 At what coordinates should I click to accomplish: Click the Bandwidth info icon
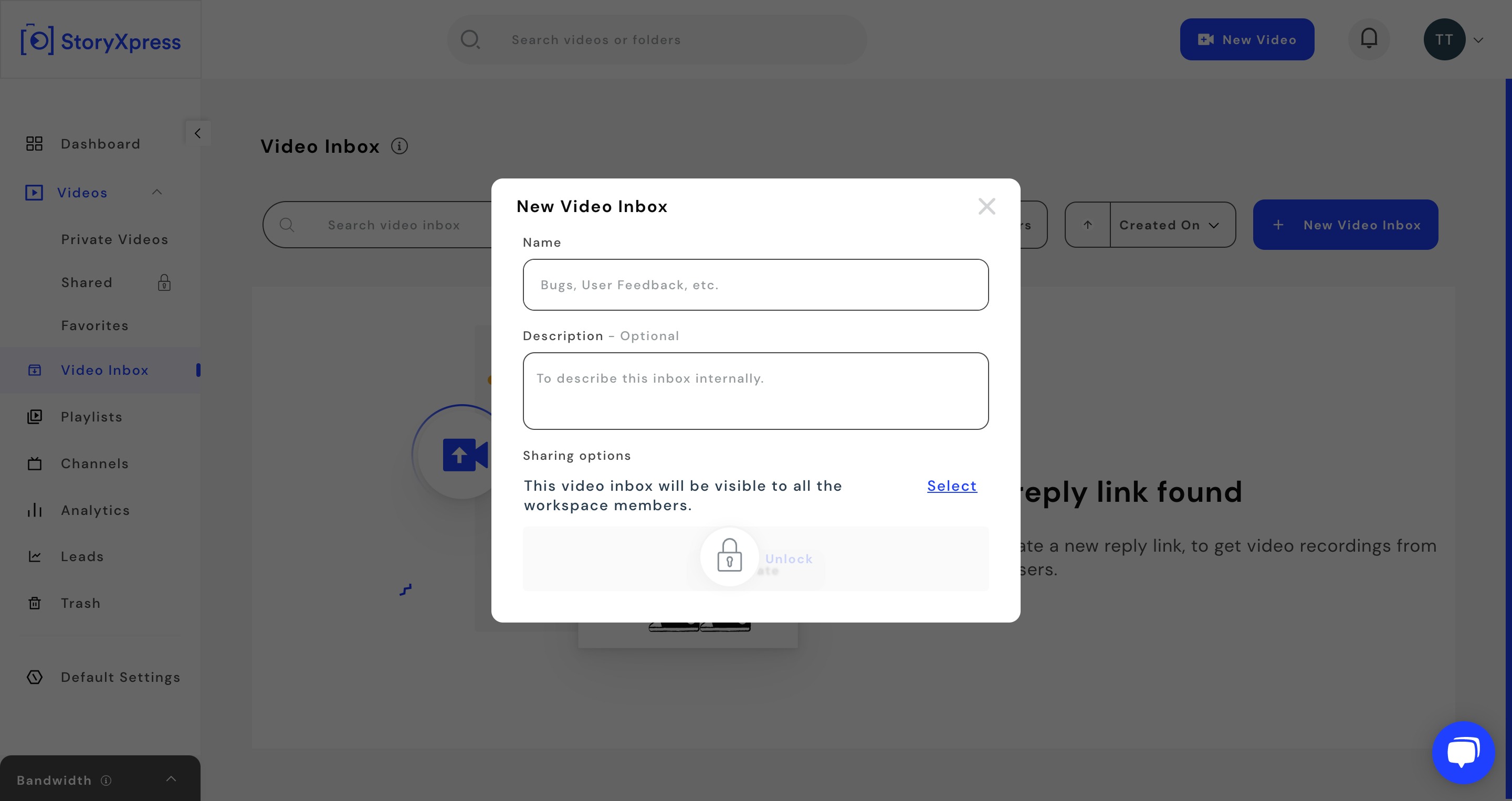[106, 781]
